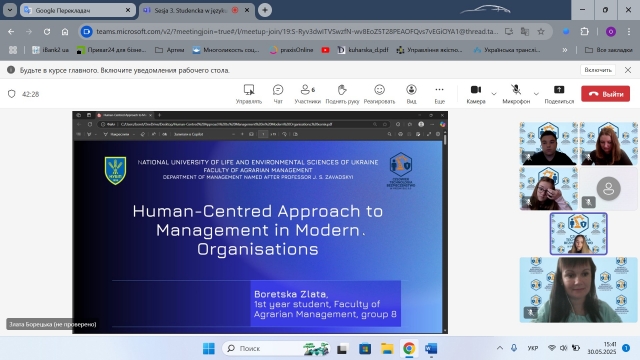This screenshot has height=360, width=640.
Task: Select the large participant video thumbnail
Action: click(578, 290)
